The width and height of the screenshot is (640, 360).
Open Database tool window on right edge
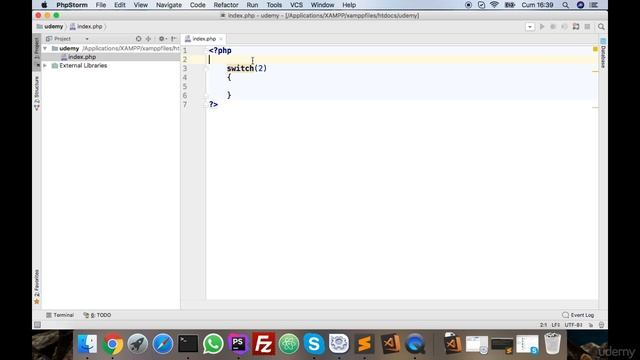point(603,53)
